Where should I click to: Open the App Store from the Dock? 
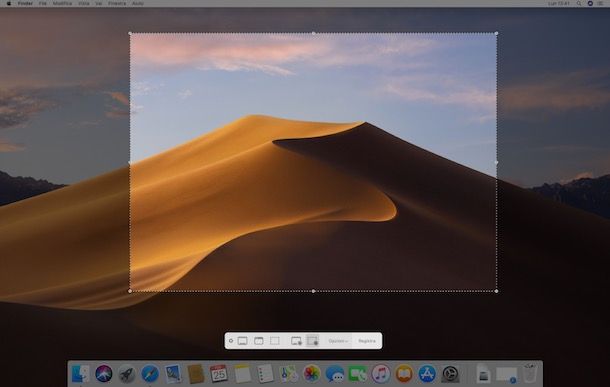point(427,373)
